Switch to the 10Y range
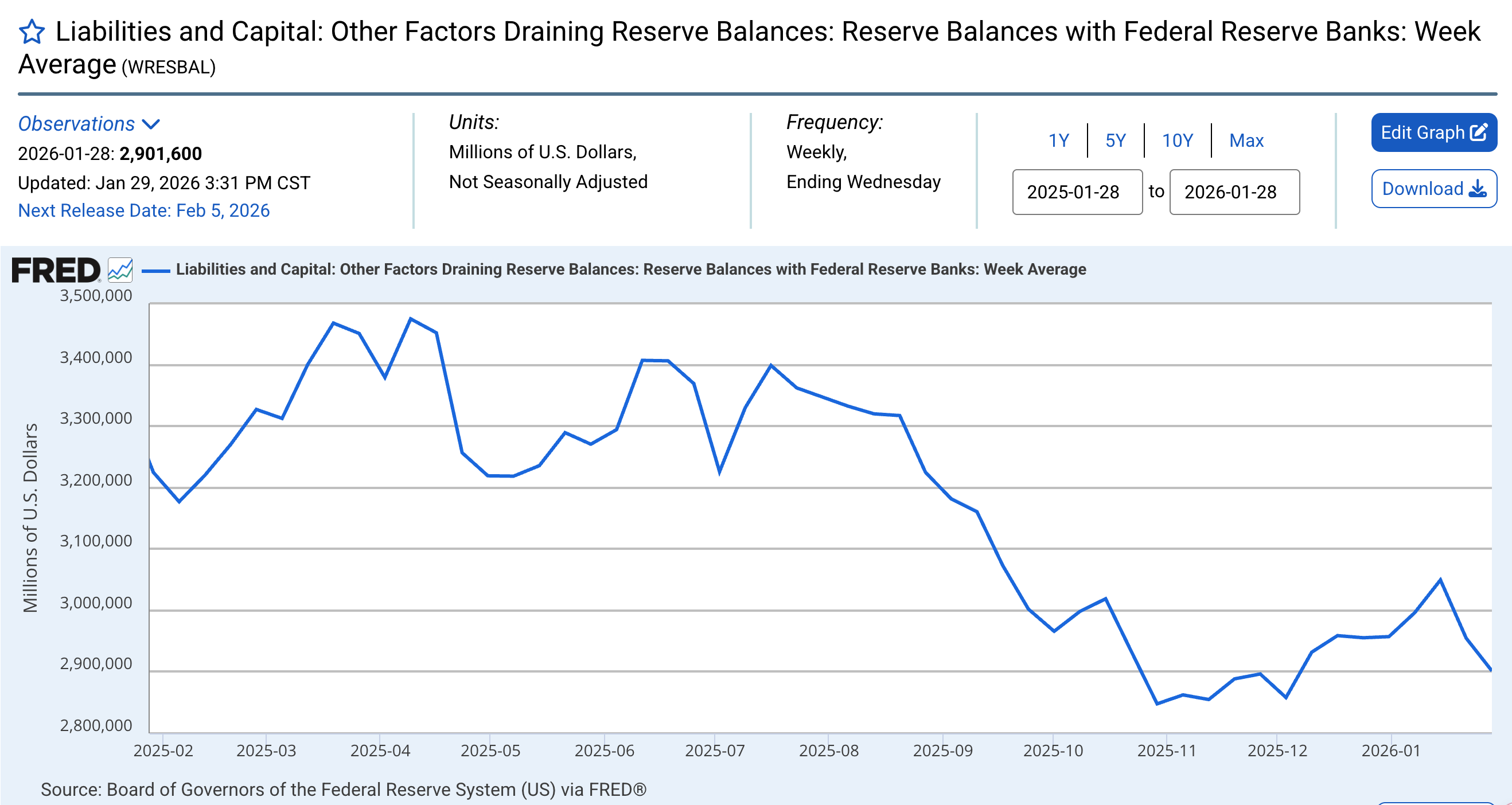The width and height of the screenshot is (1512, 805). coord(1177,141)
